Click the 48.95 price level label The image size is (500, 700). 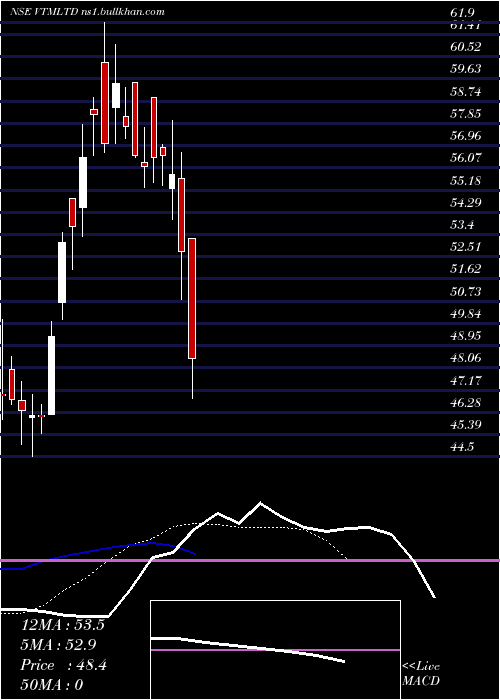(466, 335)
